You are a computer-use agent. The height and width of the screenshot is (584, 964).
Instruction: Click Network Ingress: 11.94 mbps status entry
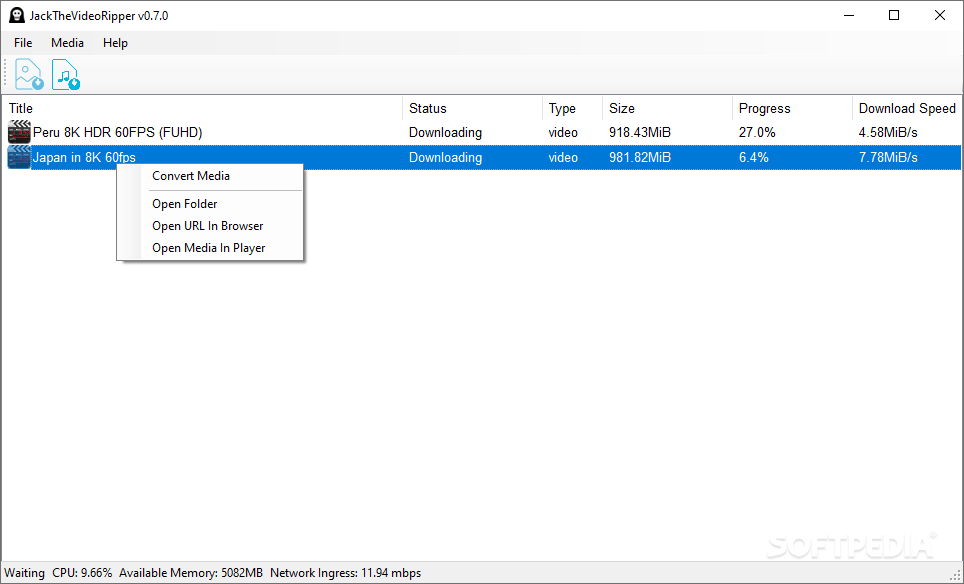[346, 573]
